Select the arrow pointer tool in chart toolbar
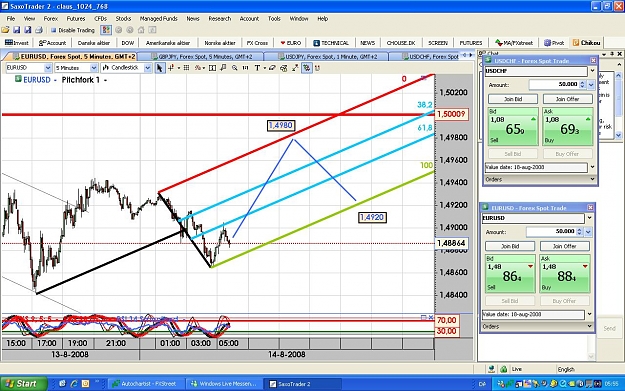The image size is (625, 391). 160,68
